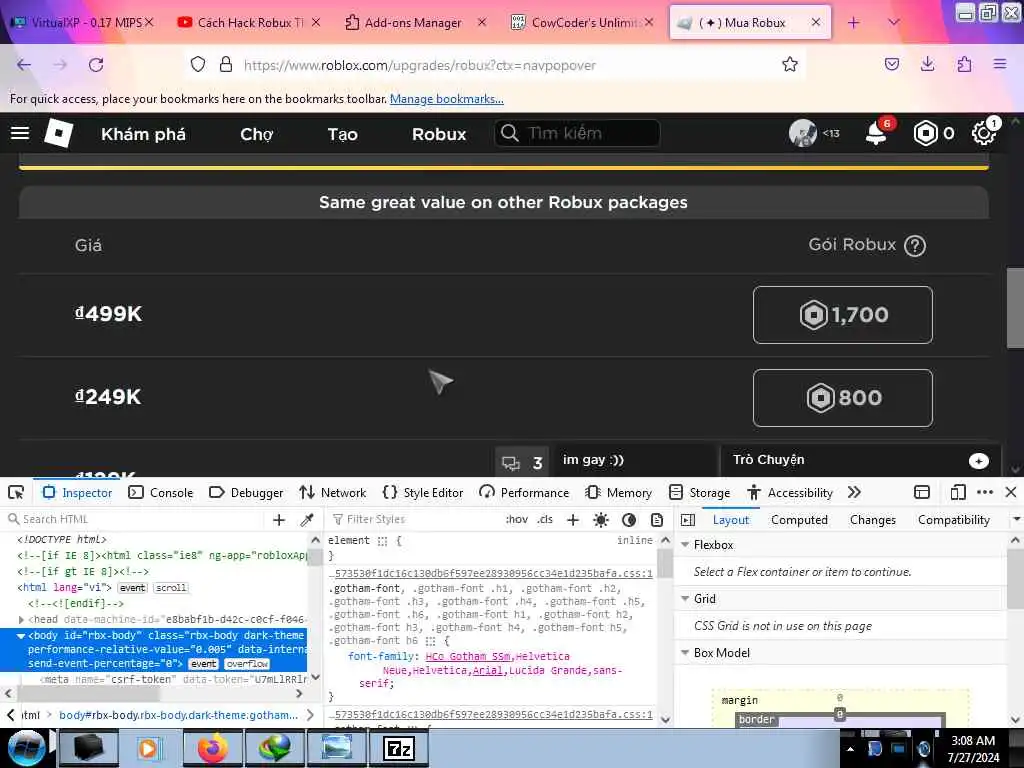Open the sidebar tabs overflow dropdown
This screenshot has width=1024, height=768.
[x=1016, y=520]
